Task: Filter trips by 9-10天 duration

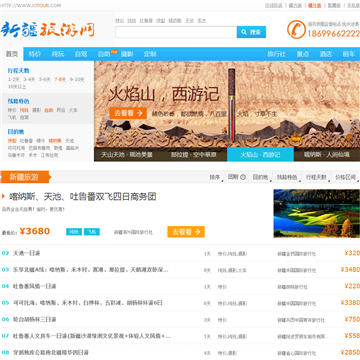Action: tap(77, 80)
